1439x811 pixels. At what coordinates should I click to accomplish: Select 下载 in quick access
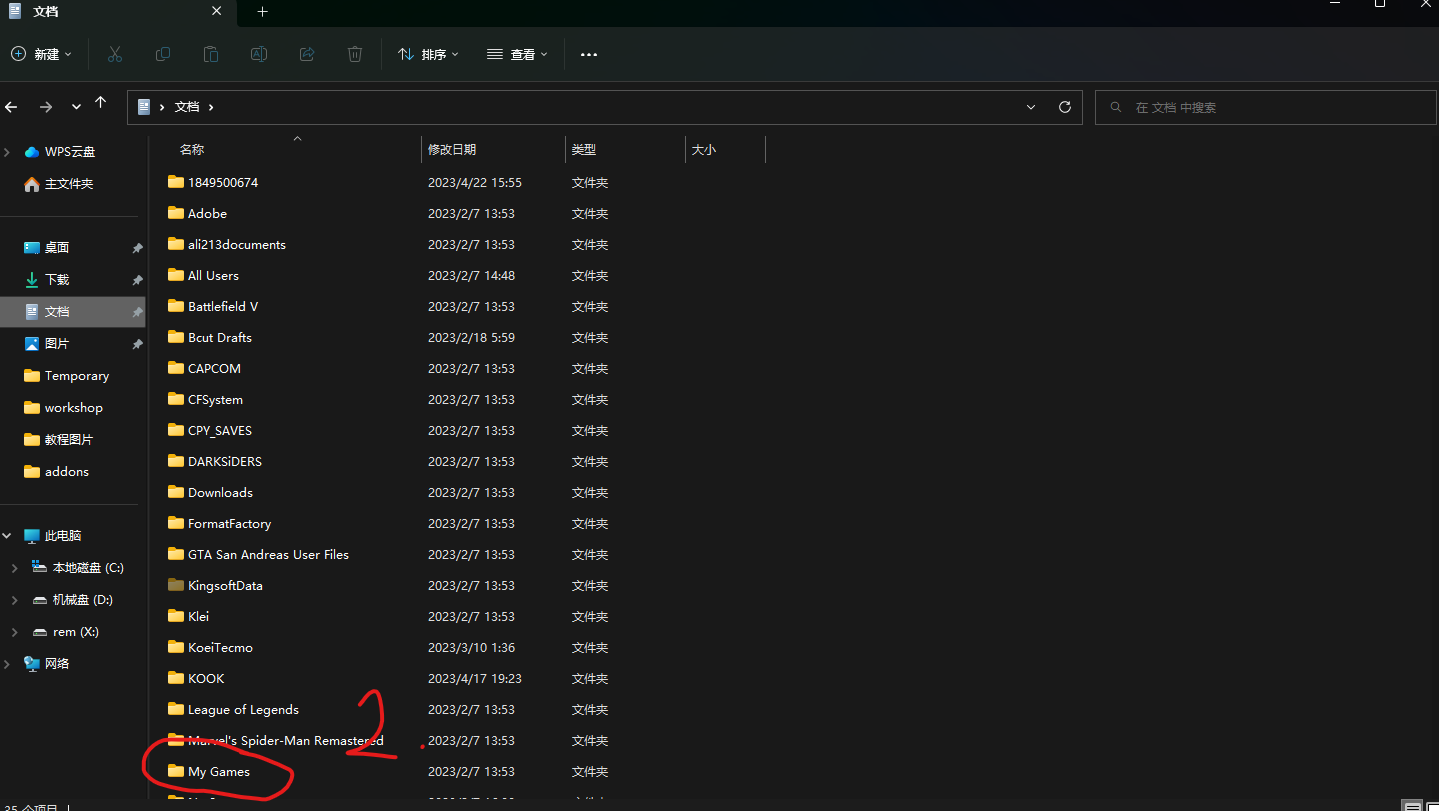(x=46, y=280)
